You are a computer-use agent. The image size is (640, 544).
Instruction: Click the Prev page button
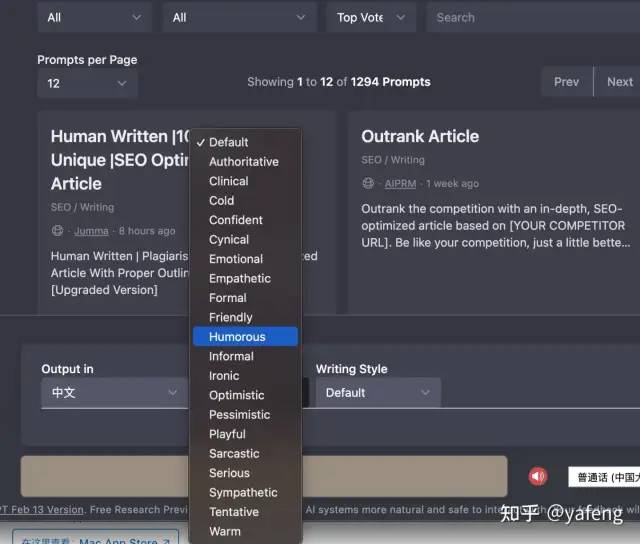pyautogui.click(x=566, y=82)
